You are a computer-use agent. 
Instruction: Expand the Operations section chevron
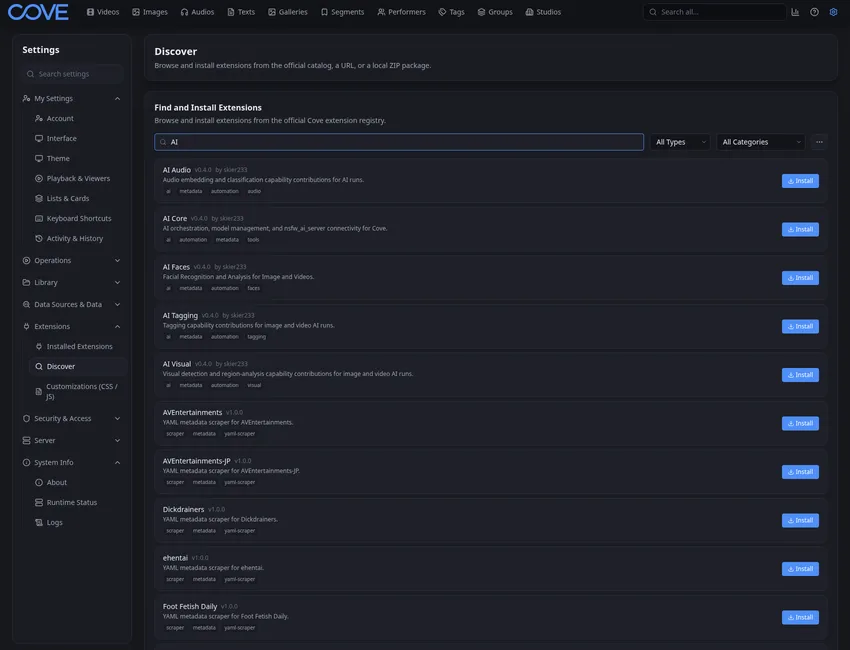pos(117,260)
